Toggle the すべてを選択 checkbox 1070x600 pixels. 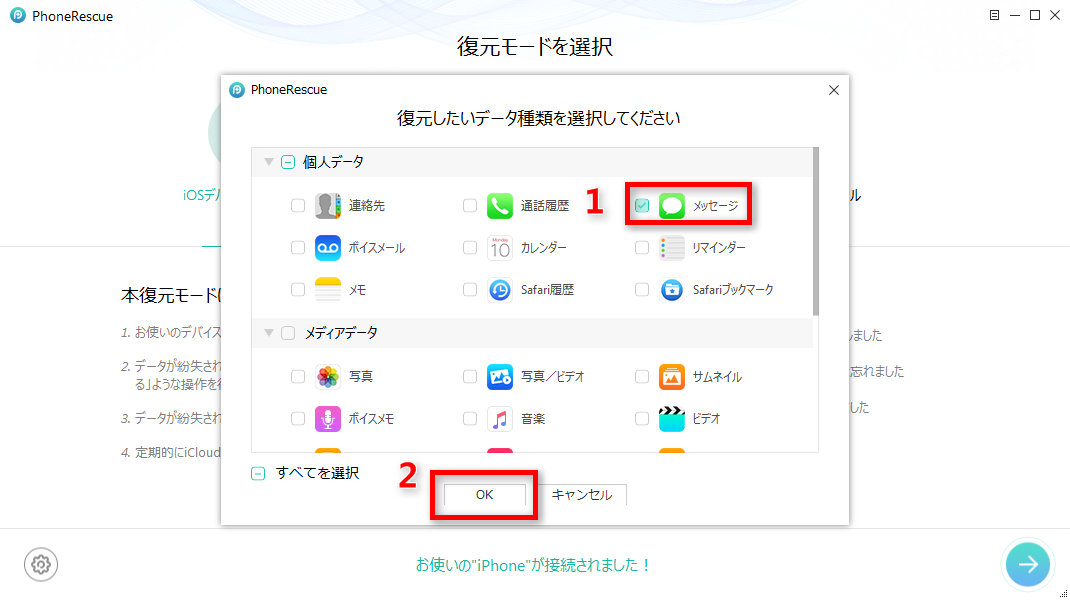point(258,473)
